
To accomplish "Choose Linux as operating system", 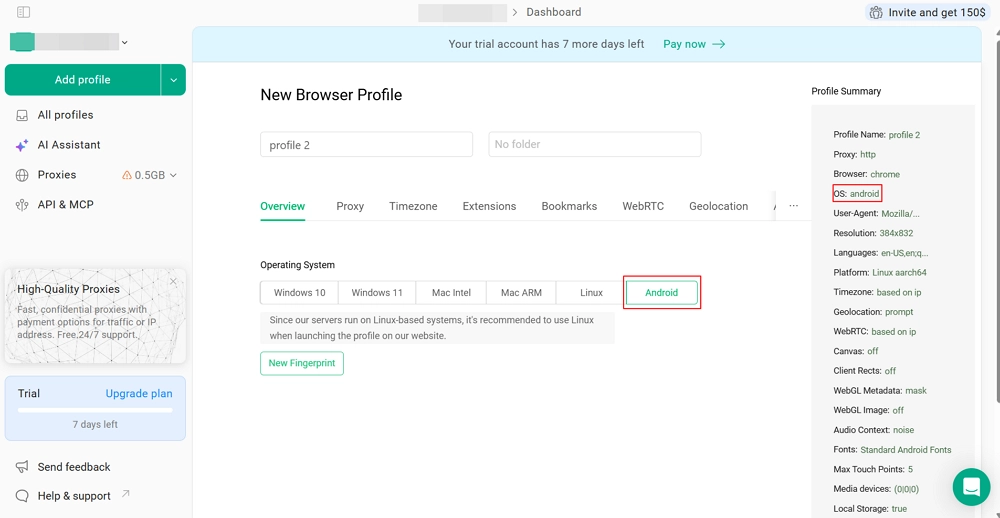I will click(591, 293).
